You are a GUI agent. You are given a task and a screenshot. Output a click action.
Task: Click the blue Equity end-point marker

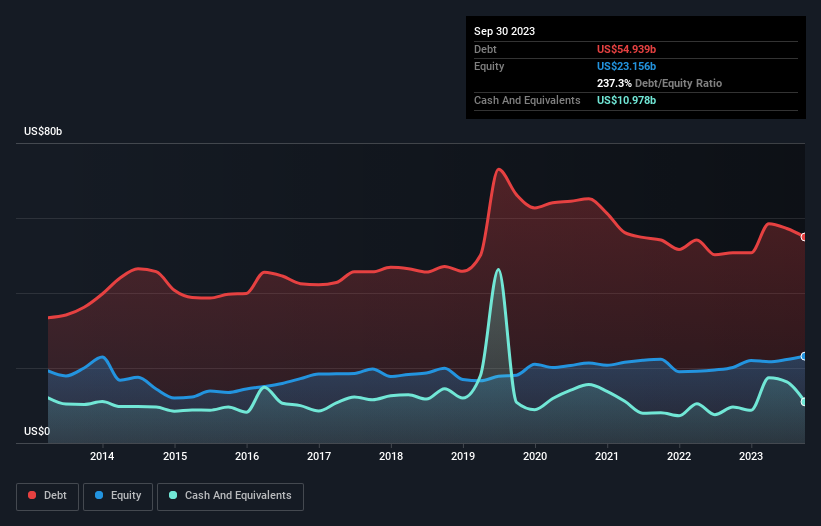[x=804, y=356]
